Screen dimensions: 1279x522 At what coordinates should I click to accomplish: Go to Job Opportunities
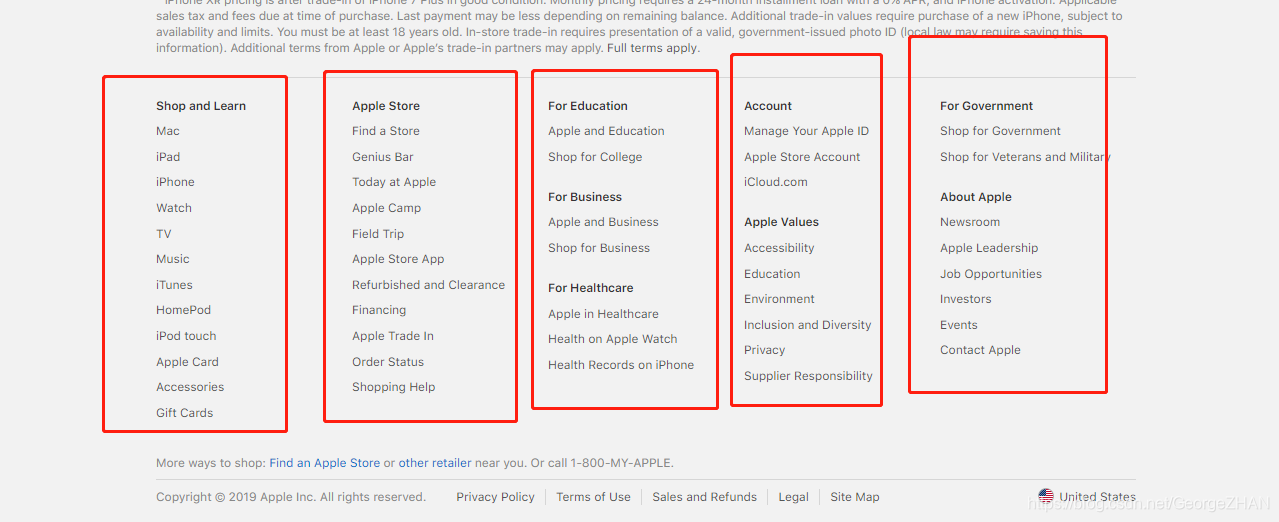pos(991,274)
